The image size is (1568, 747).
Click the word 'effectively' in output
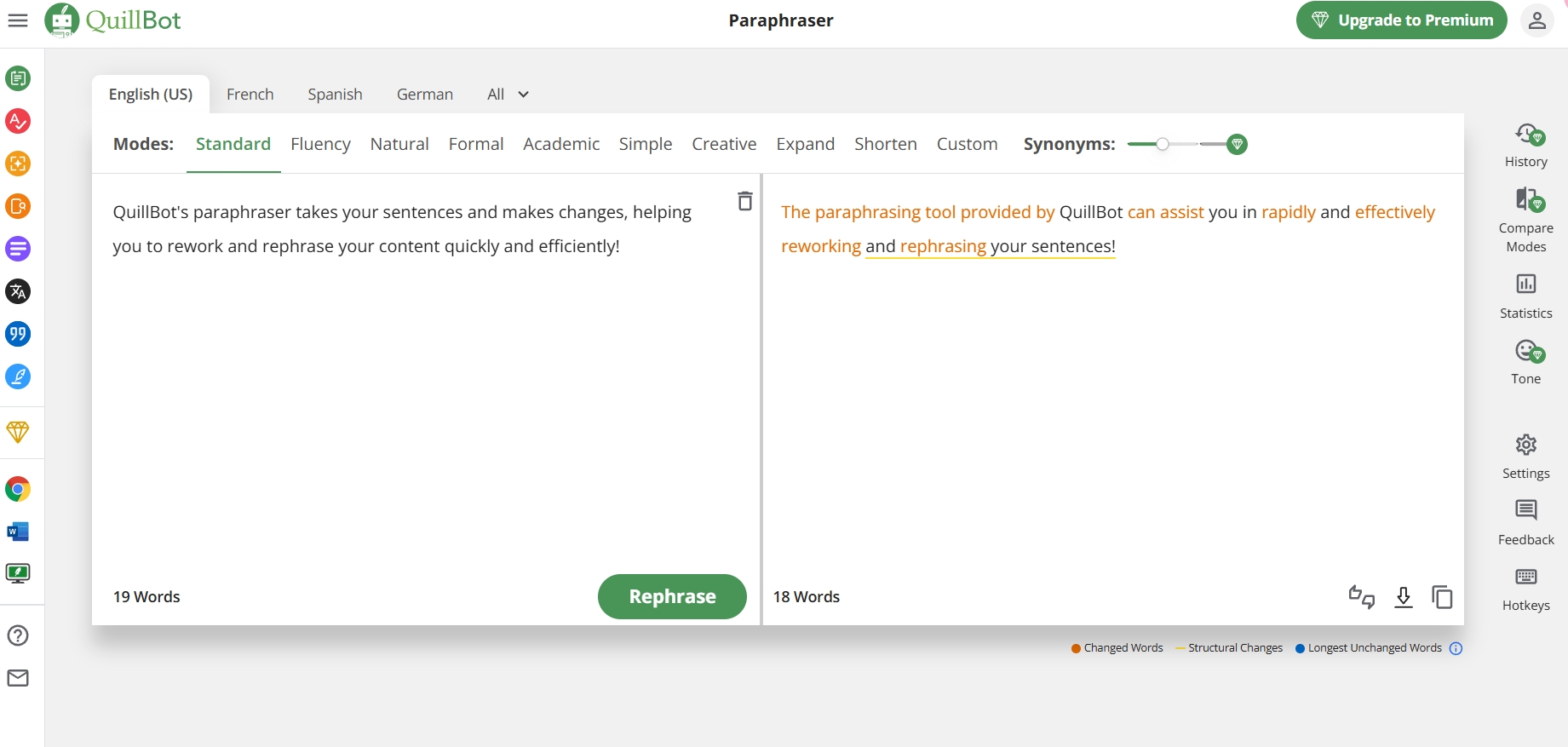pyautogui.click(x=1395, y=212)
